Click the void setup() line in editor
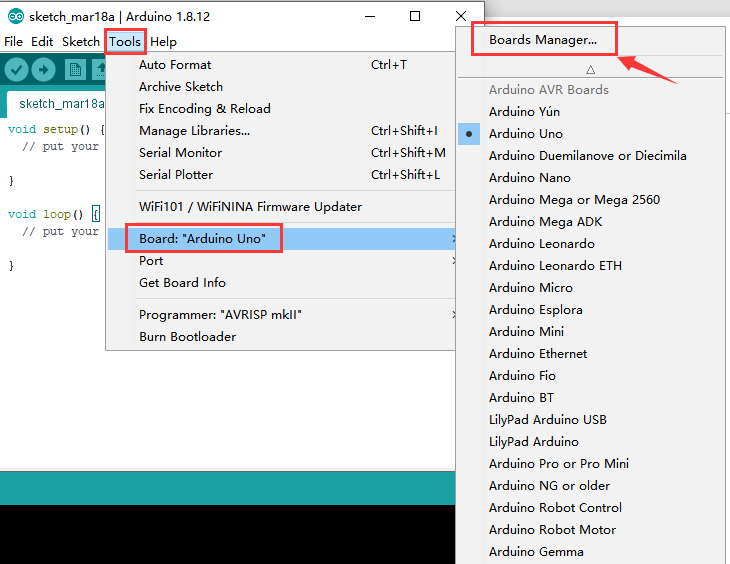 click(x=56, y=129)
